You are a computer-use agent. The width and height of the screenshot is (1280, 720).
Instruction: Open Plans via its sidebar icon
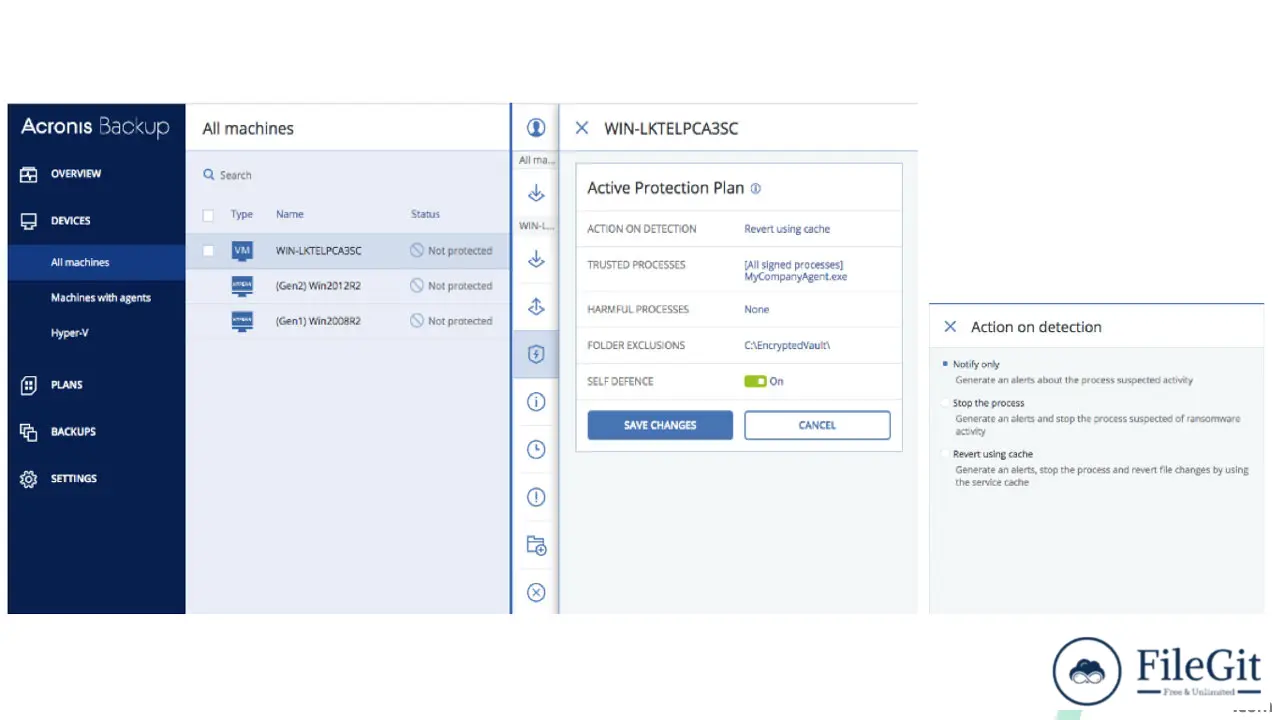[x=29, y=385]
